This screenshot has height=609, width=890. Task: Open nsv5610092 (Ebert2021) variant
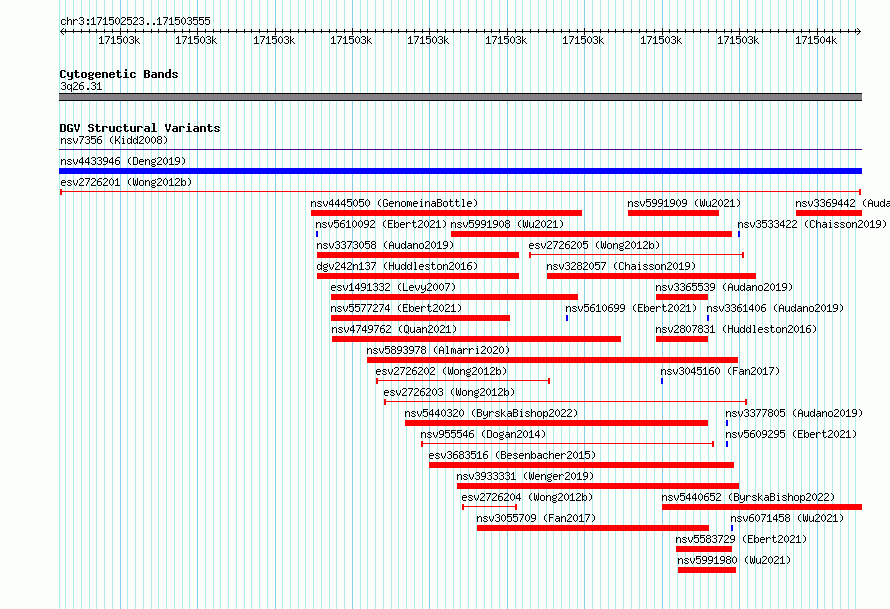point(381,224)
